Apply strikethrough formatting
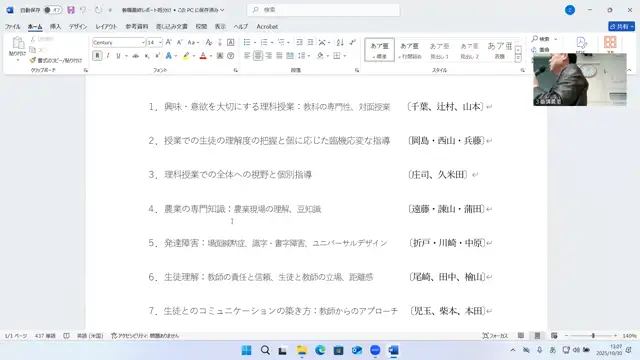The width and height of the screenshot is (640, 360). tap(136, 56)
